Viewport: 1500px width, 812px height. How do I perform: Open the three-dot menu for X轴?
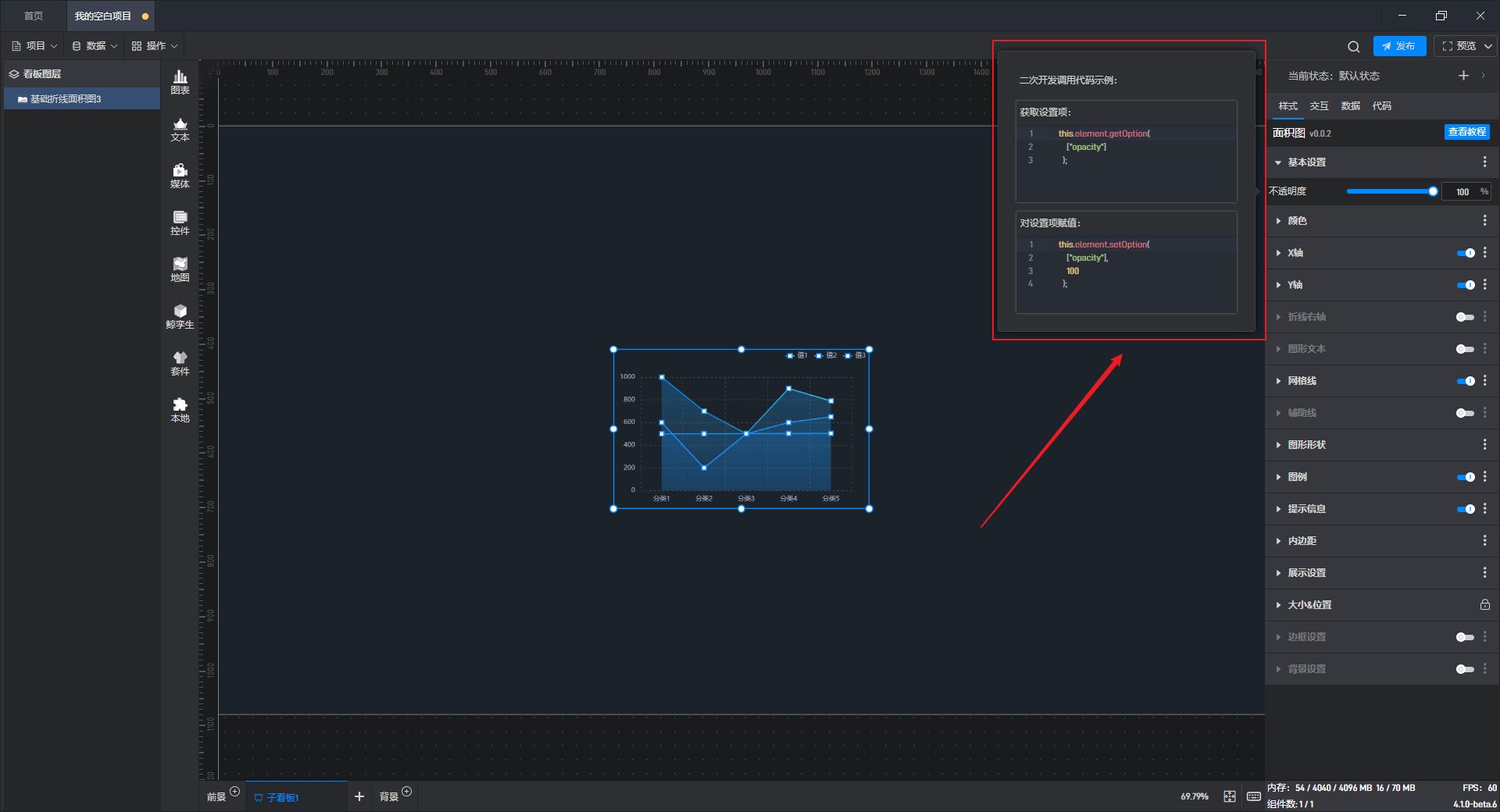1484,253
